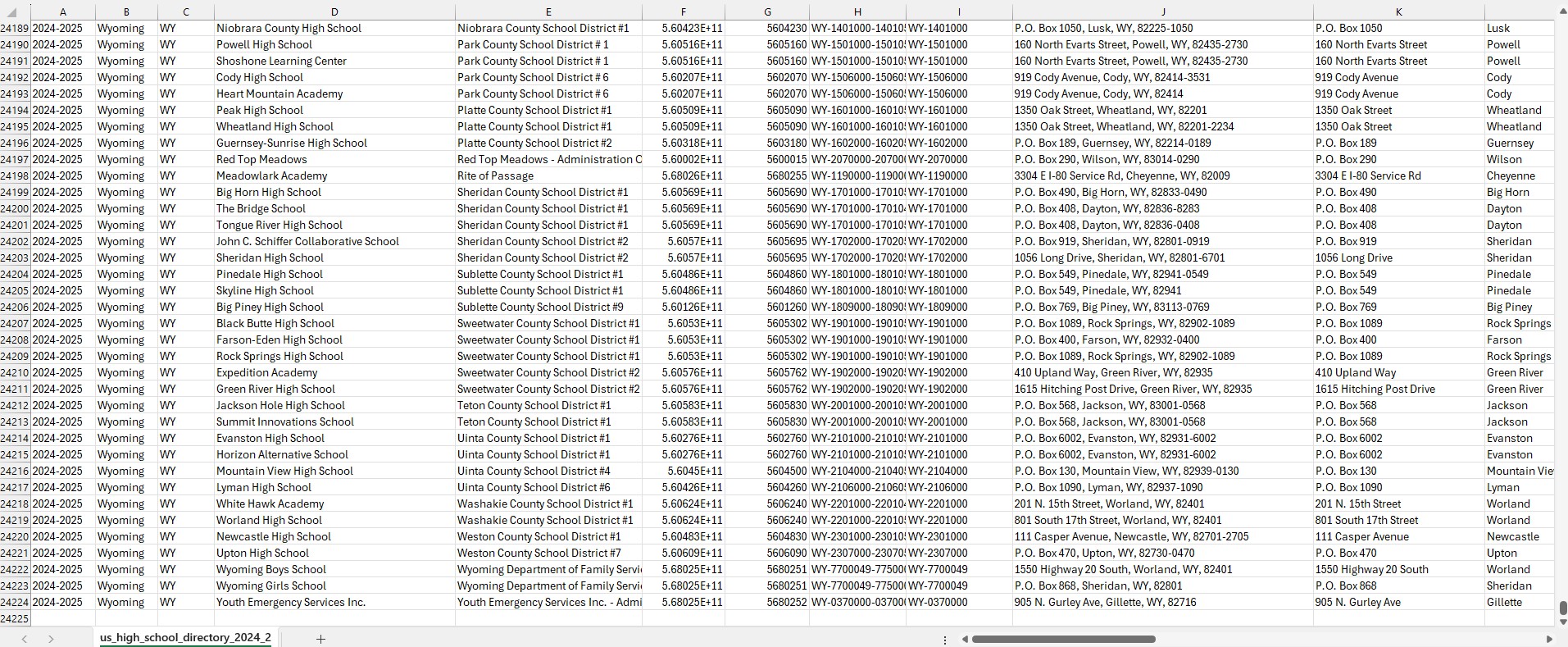Image resolution: width=1568 pixels, height=647 pixels.
Task: Click the Rite of Passage district cell
Action: [x=495, y=176]
